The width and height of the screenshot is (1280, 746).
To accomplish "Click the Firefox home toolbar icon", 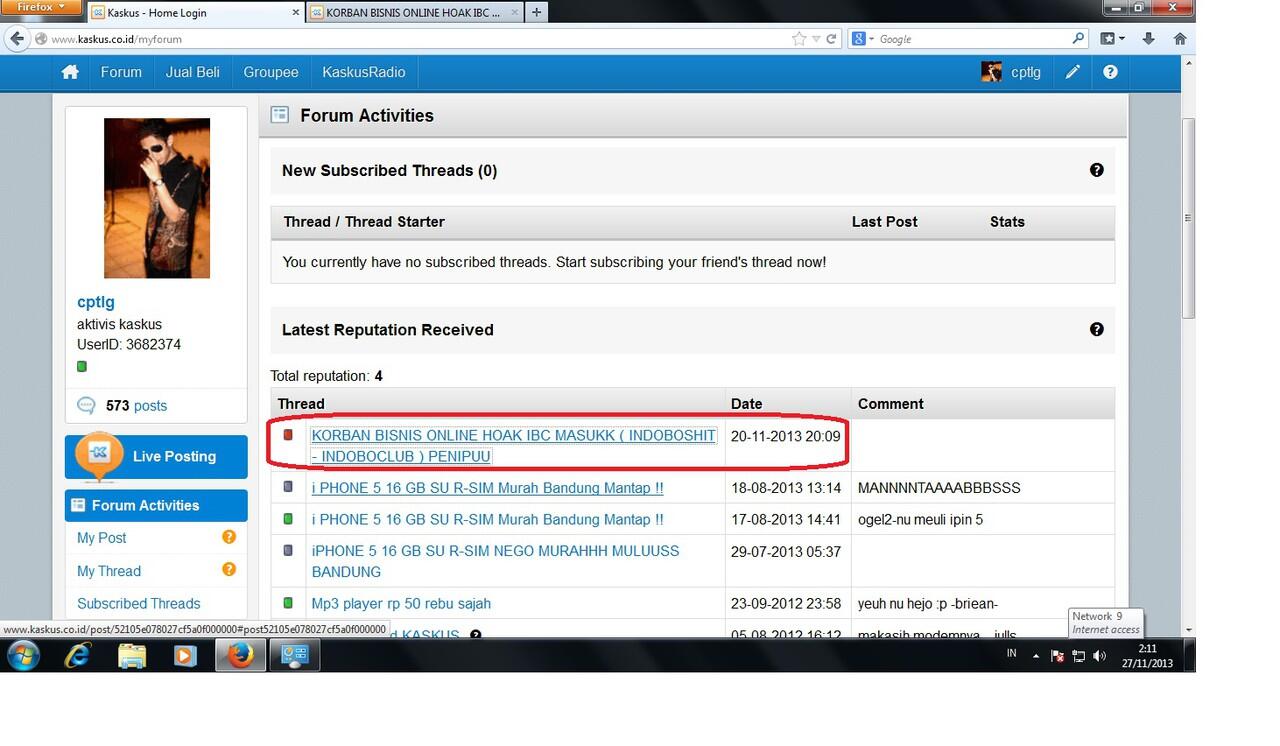I will [1180, 39].
